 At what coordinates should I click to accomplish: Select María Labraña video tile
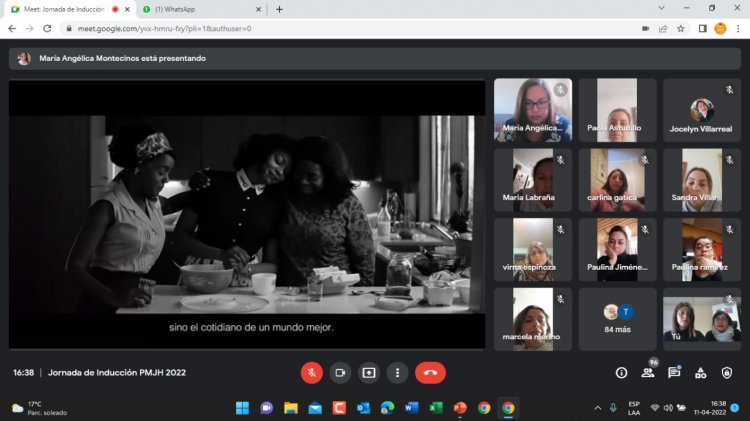[x=533, y=180]
